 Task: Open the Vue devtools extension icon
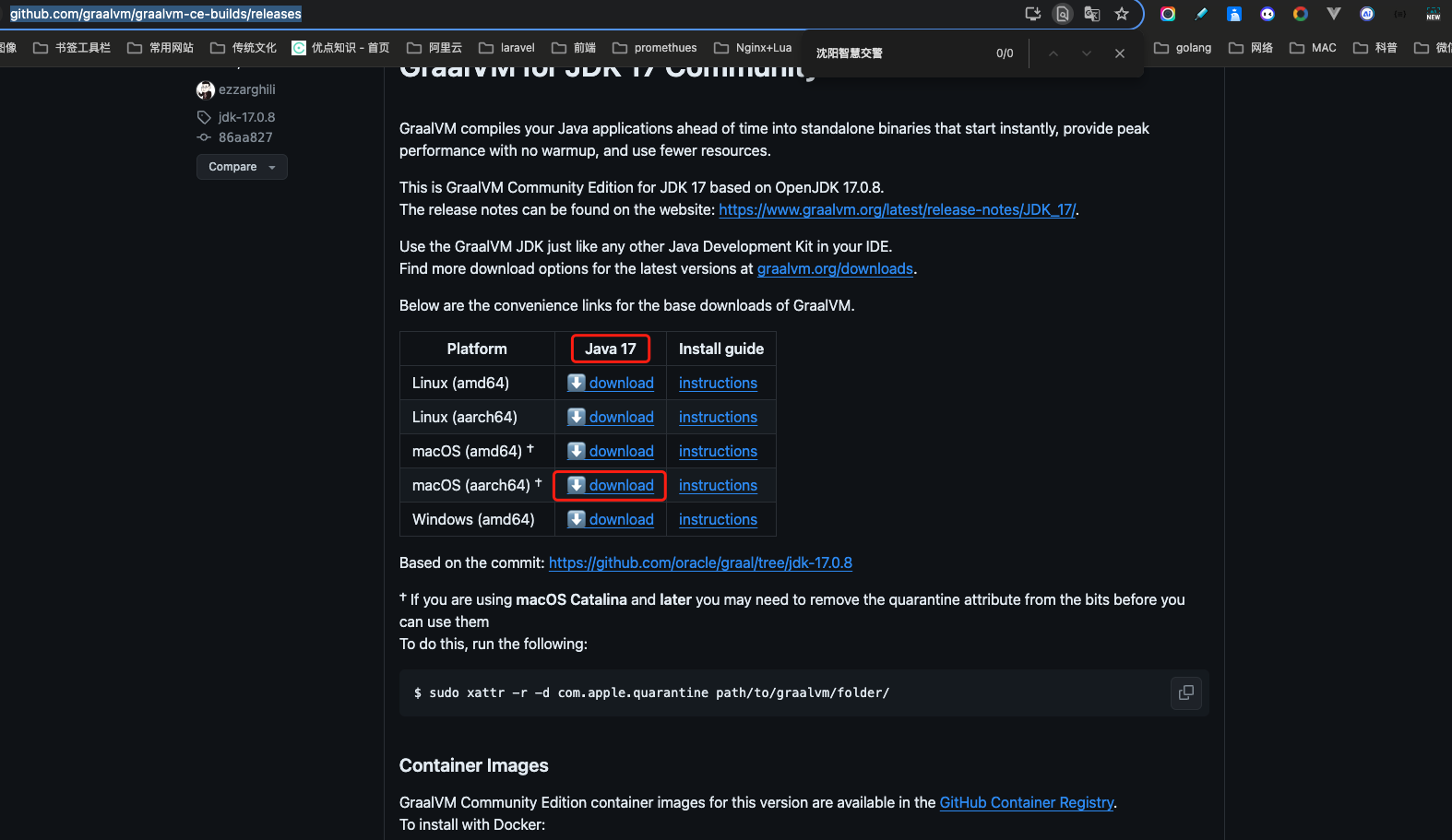(x=1334, y=14)
